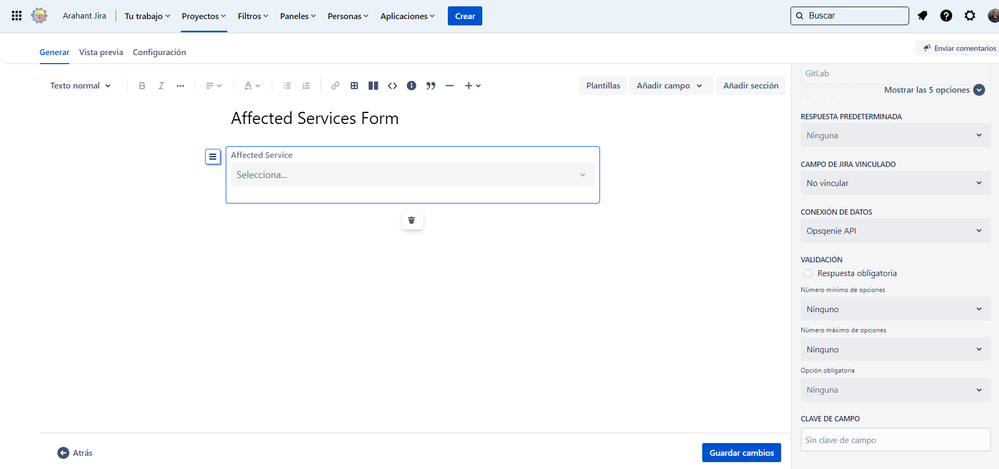Expand Mostrar las 5 opciones
The width and height of the screenshot is (999, 469).
pyautogui.click(x=935, y=90)
